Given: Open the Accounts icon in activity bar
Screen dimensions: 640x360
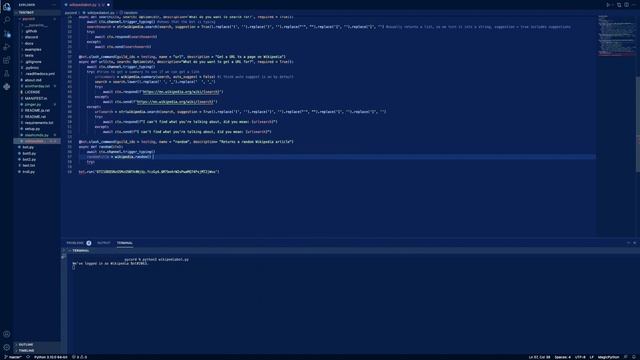Looking at the screenshot, I should [7, 334].
